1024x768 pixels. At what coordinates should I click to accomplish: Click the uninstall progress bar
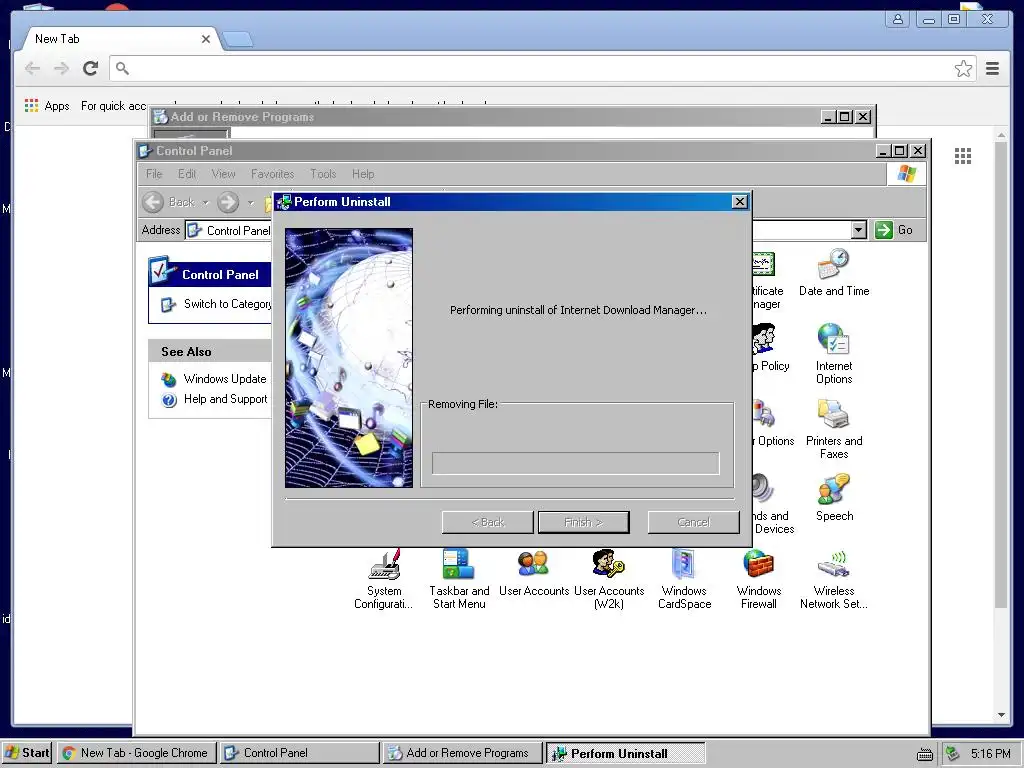pos(575,463)
